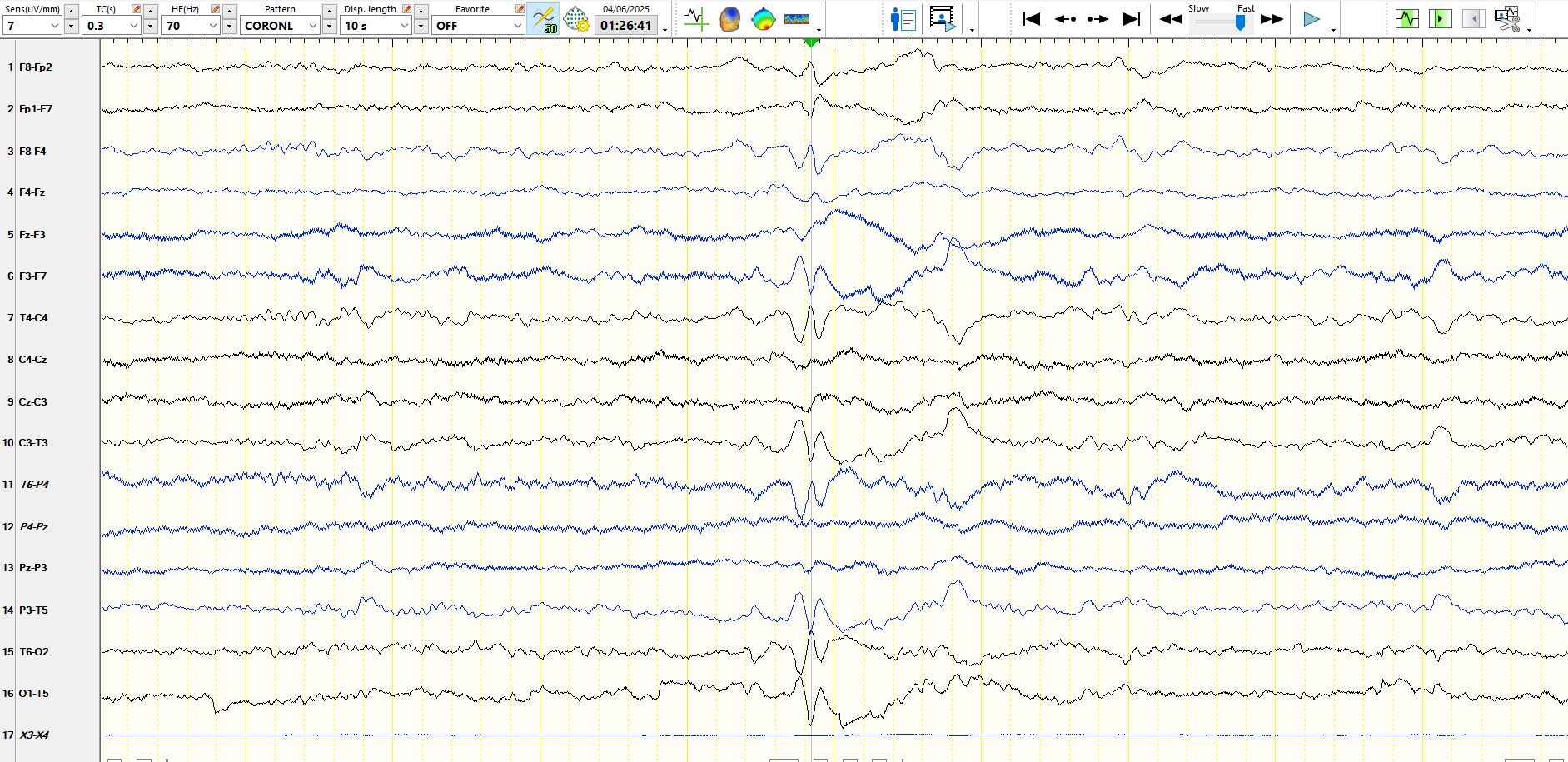1568x762 pixels.
Task: Select channel 15 T6-O2 label
Action: (x=34, y=652)
